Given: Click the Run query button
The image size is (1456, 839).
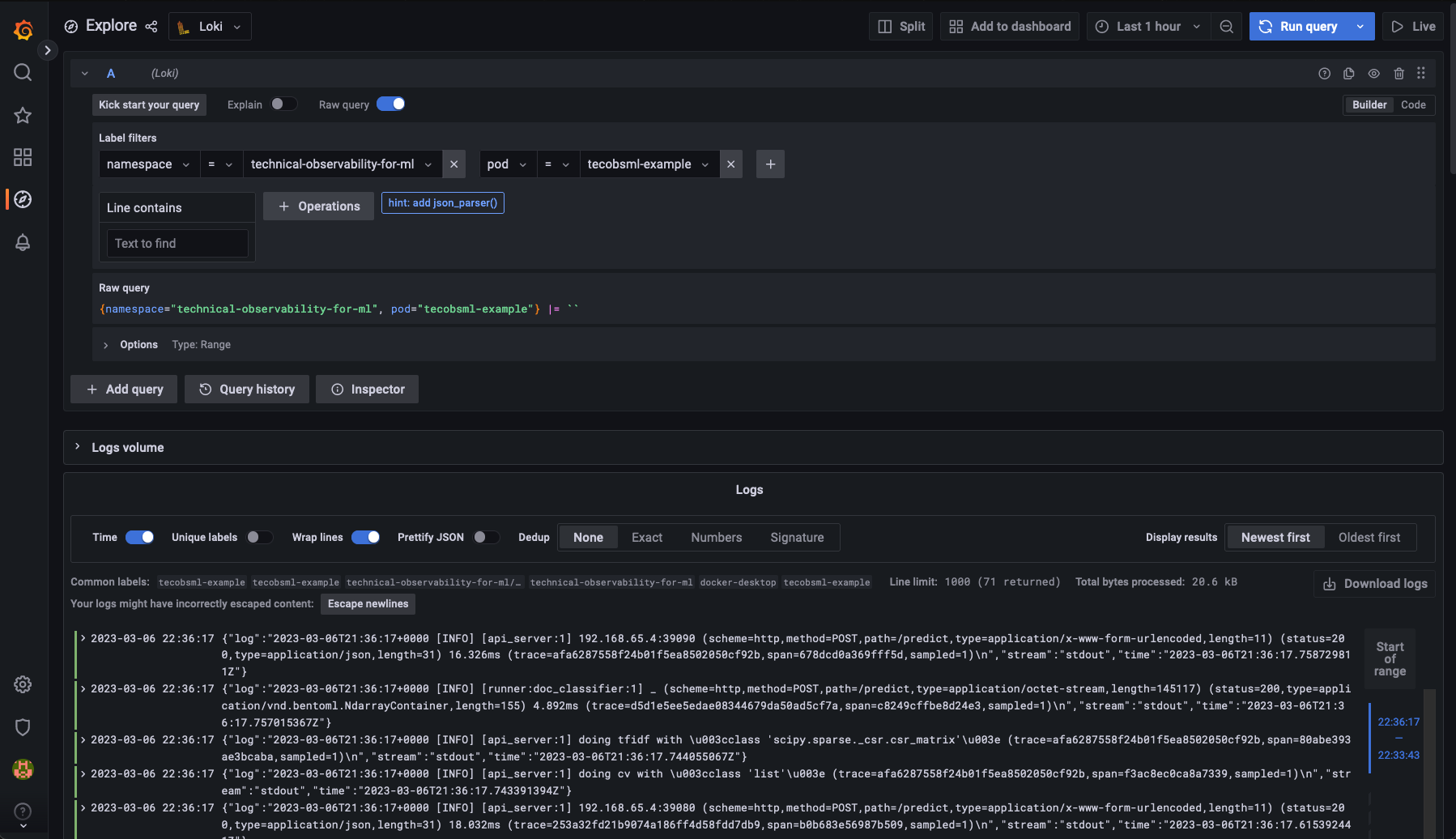Looking at the screenshot, I should click(1298, 27).
